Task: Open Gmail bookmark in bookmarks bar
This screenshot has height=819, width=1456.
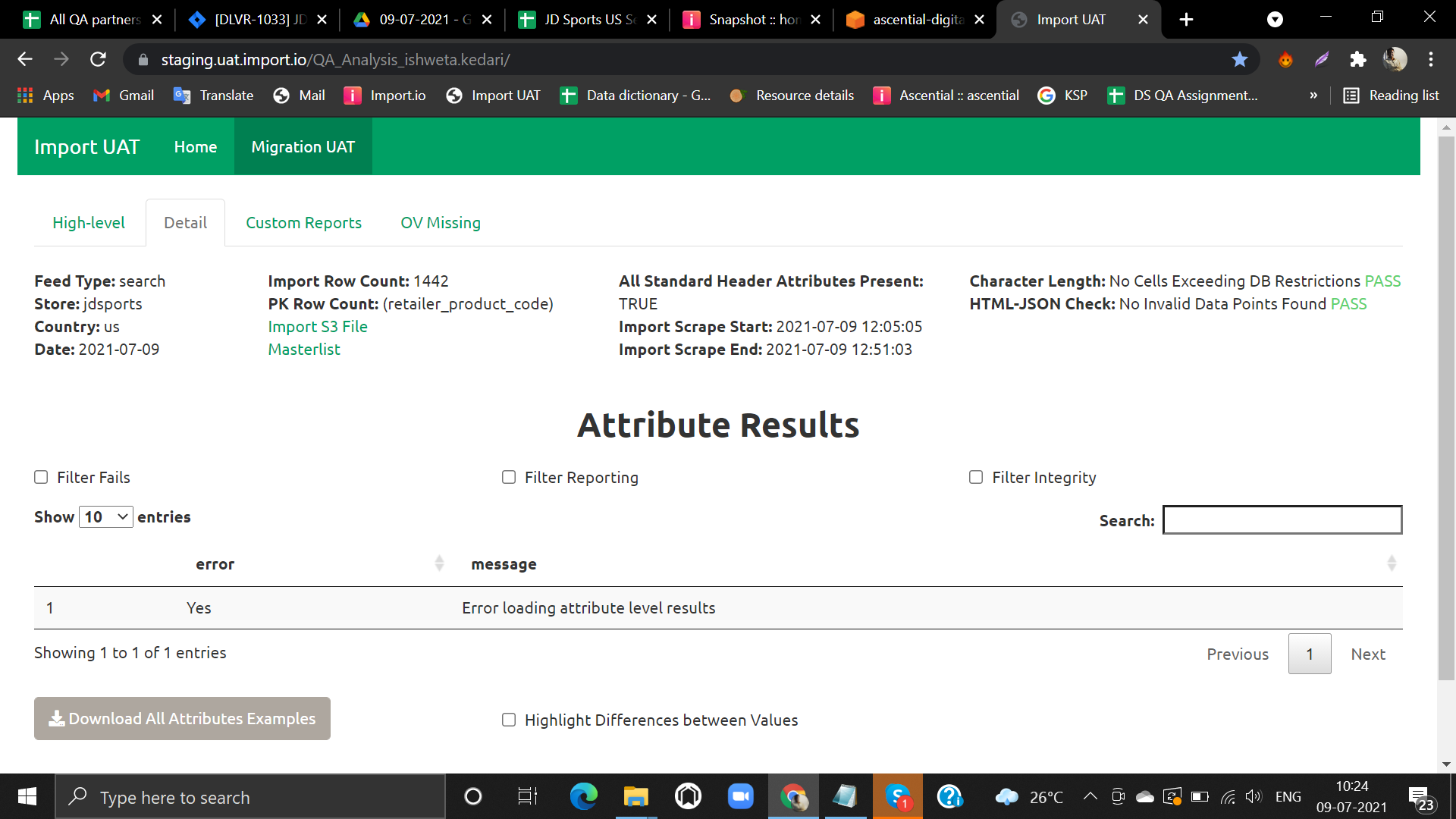Action: click(123, 96)
